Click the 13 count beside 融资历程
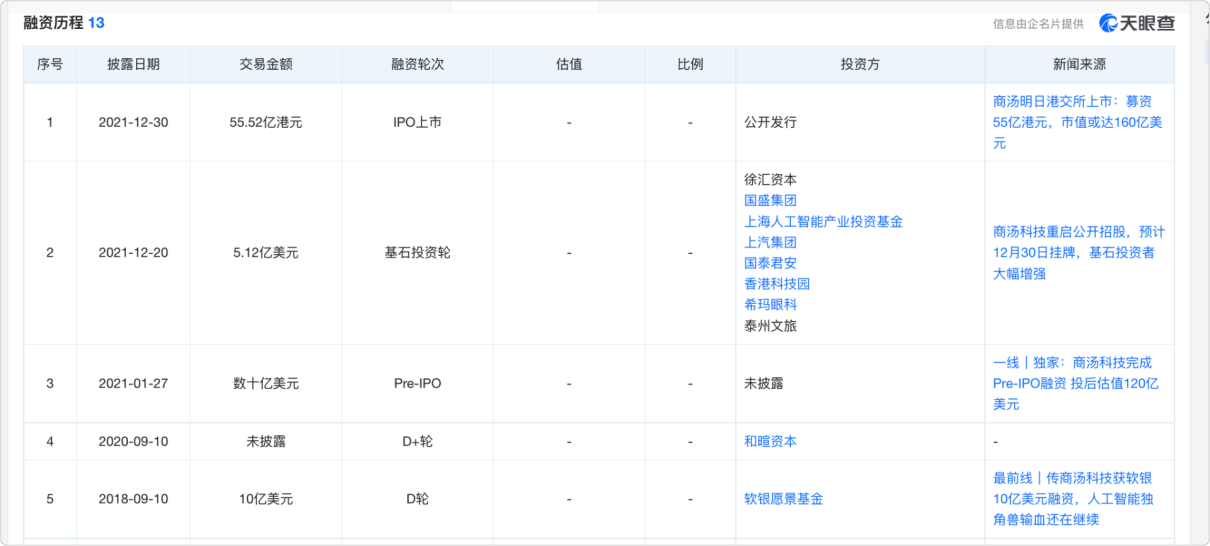The image size is (1210, 546). click(96, 22)
